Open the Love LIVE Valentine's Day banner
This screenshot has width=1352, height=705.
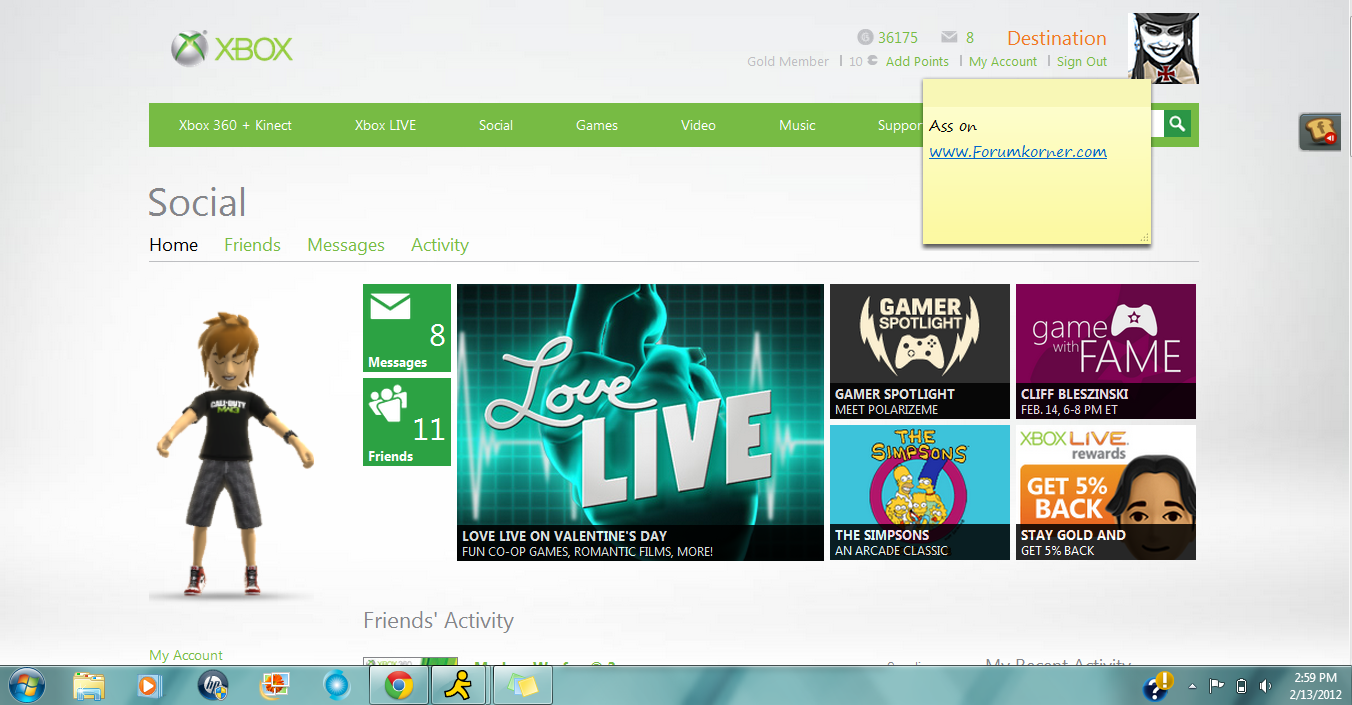[640, 422]
